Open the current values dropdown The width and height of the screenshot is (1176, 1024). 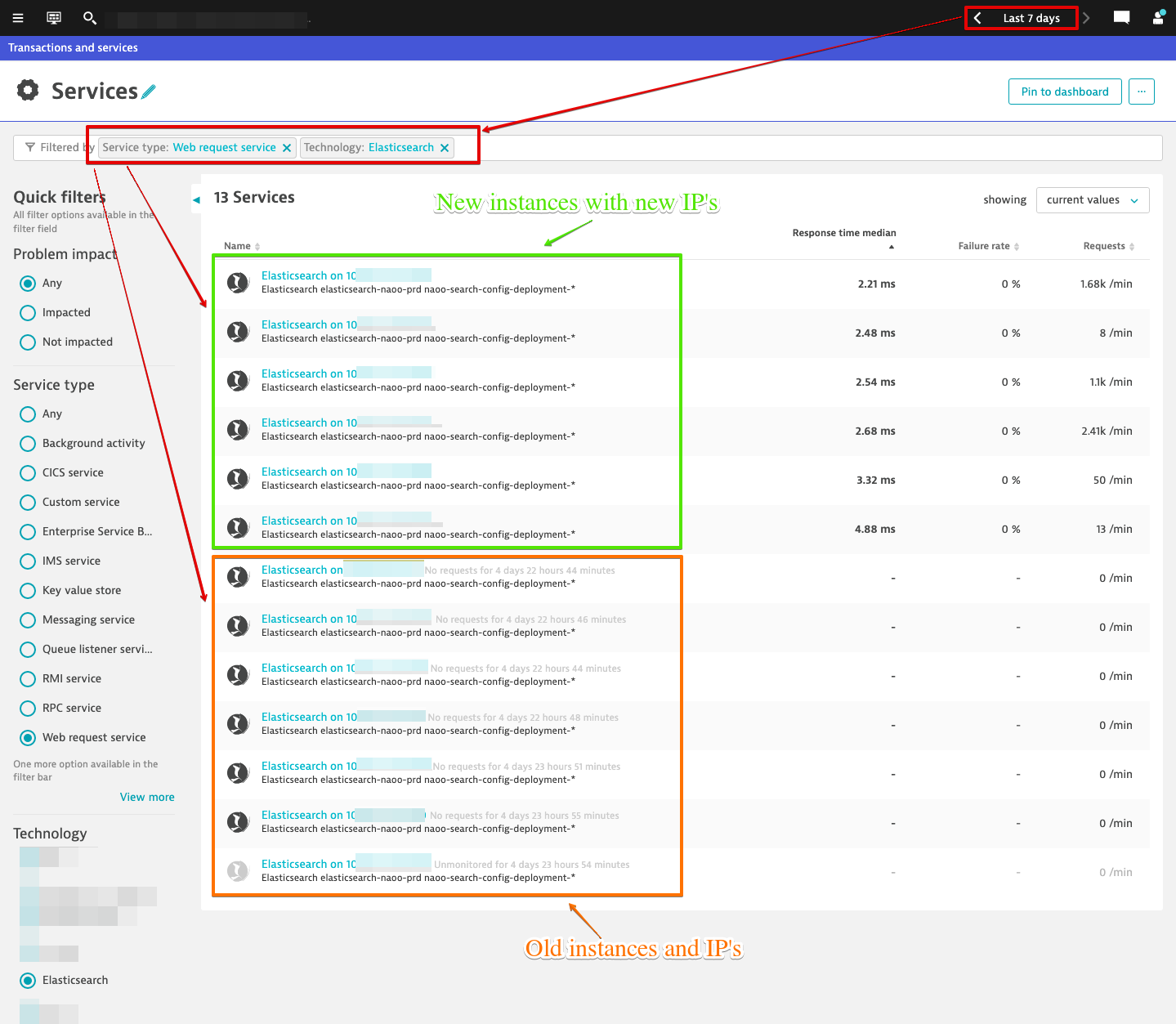point(1092,200)
